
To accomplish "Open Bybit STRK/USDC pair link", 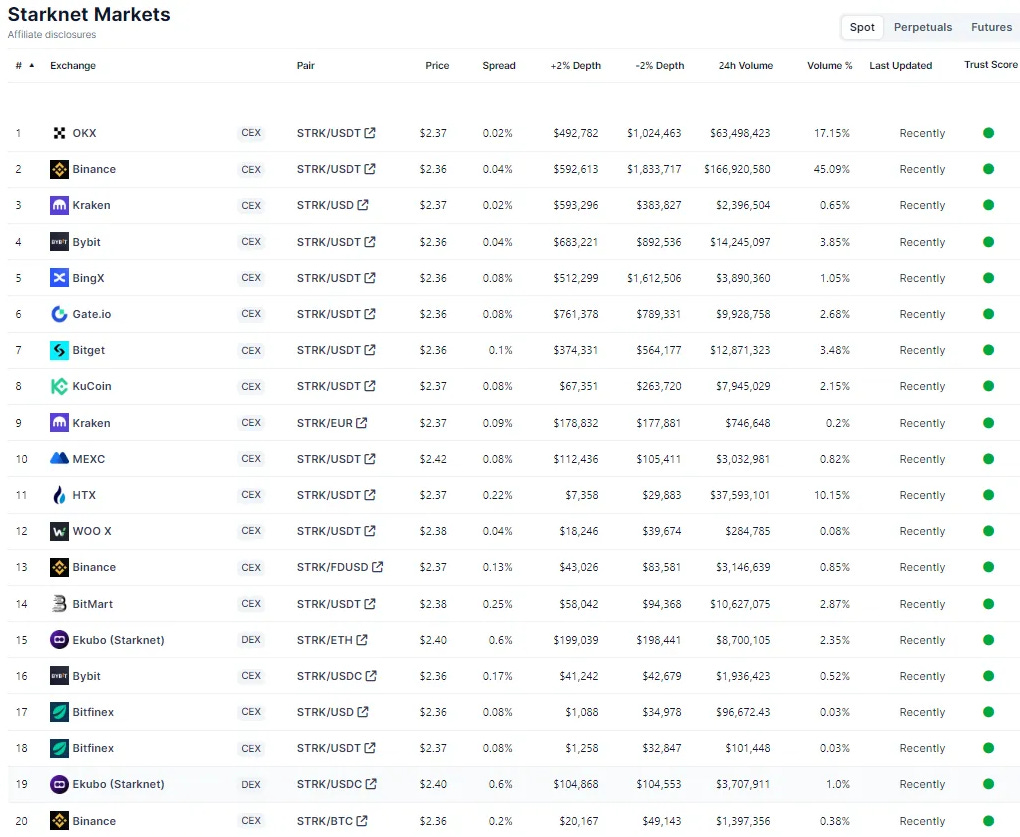I will [x=329, y=676].
